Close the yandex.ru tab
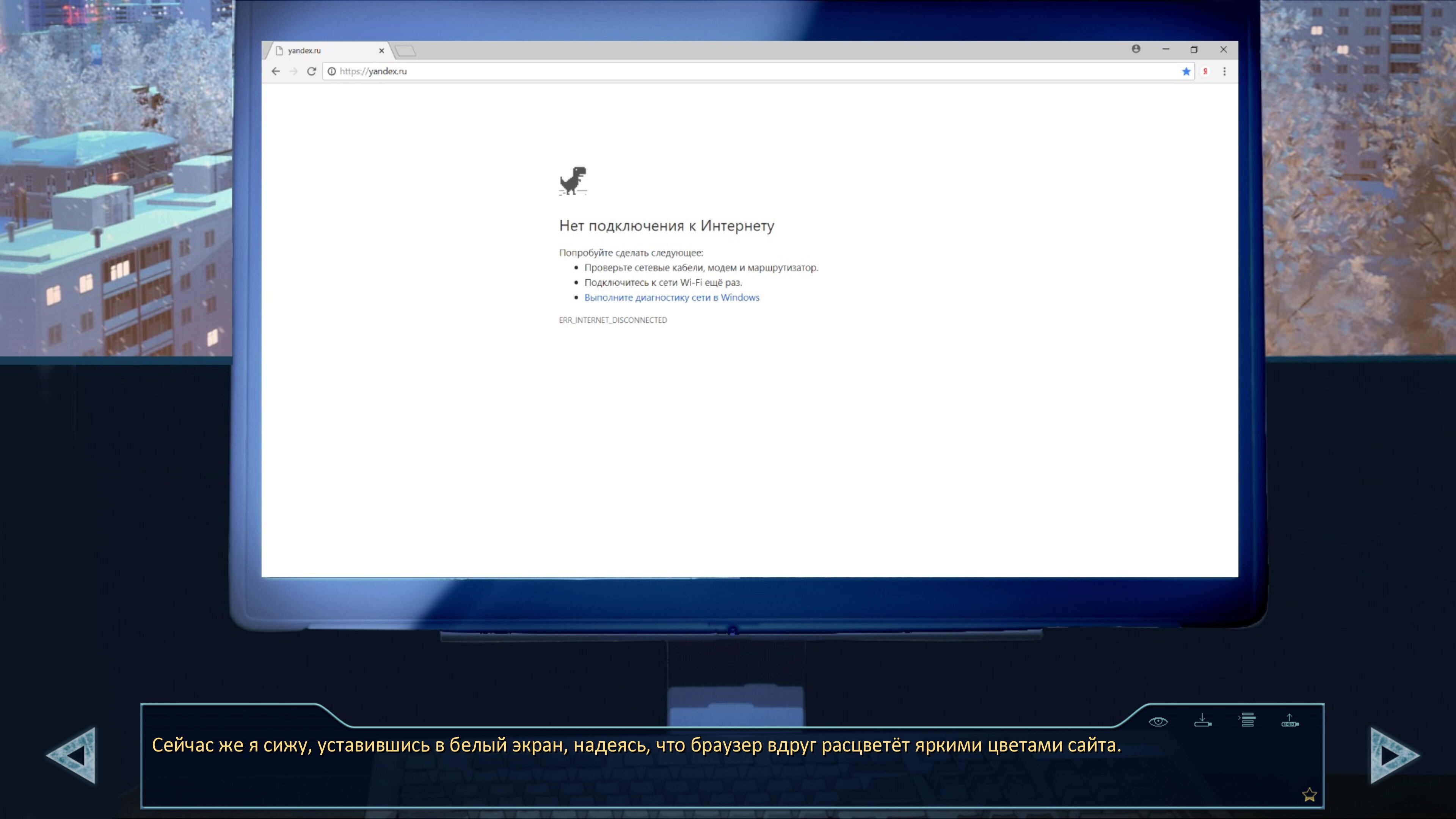This screenshot has height=819, width=1456. click(x=381, y=51)
